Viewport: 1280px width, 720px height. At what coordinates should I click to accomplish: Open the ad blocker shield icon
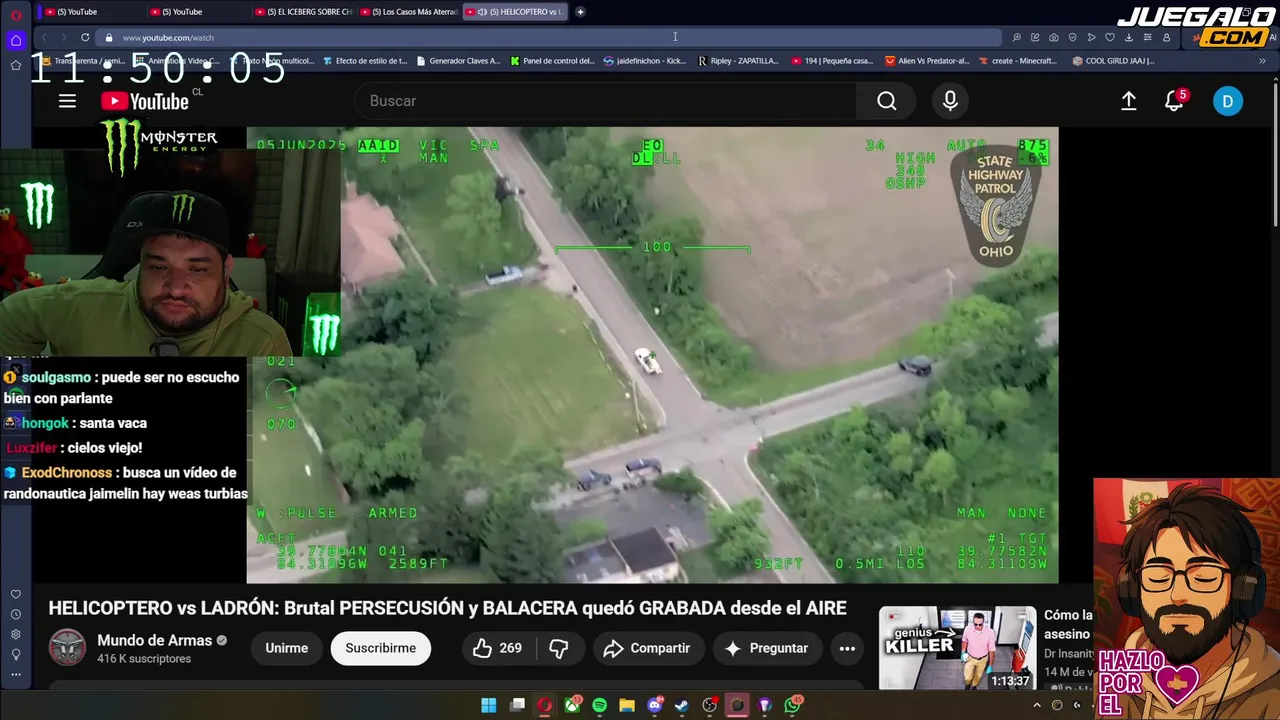[x=1072, y=38]
